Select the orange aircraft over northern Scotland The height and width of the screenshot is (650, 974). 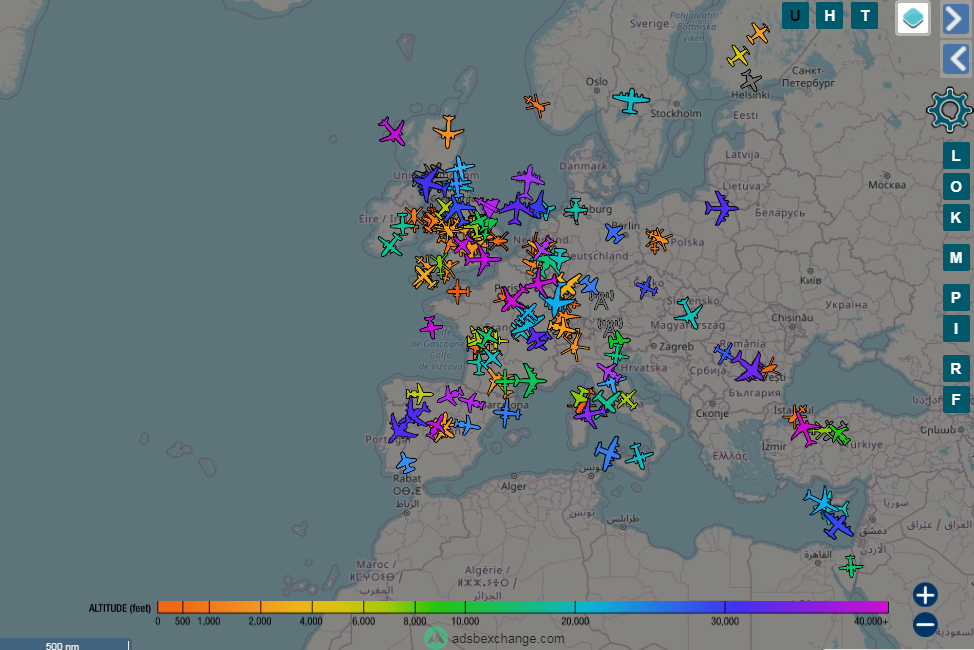tap(448, 131)
